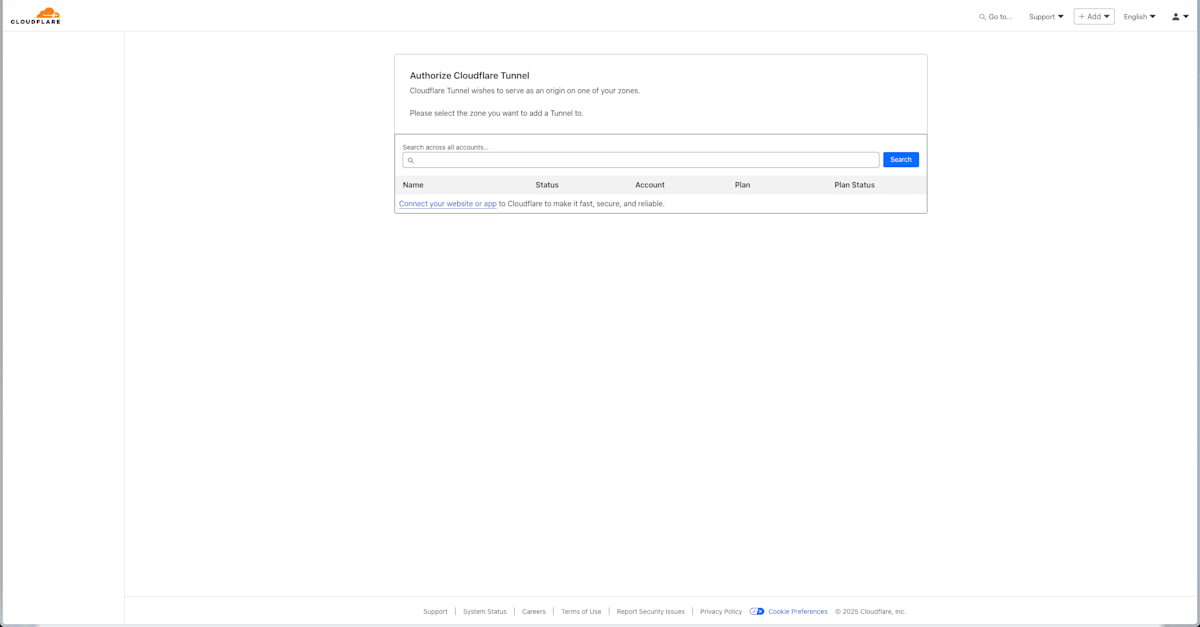
Task: Open the user account menu
Action: 1180,17
